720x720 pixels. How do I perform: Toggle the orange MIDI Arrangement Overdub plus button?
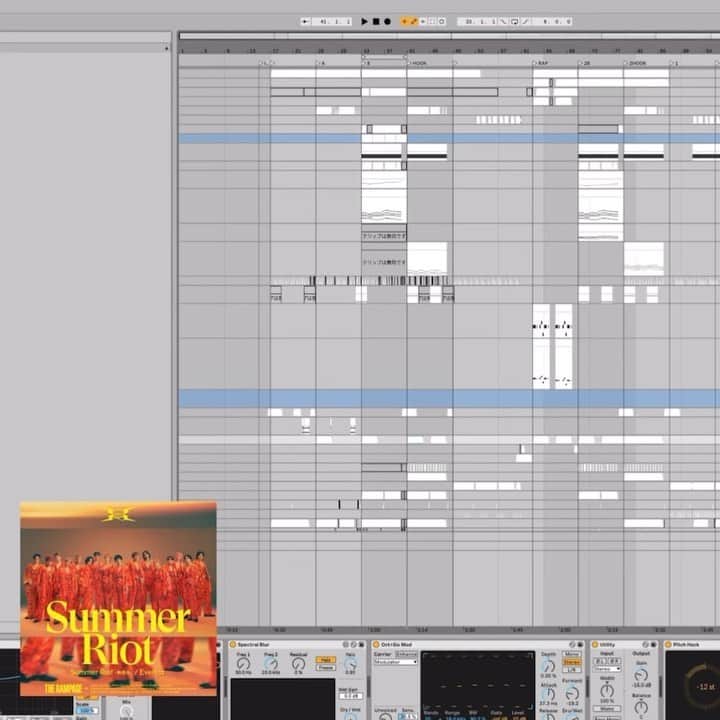point(404,21)
